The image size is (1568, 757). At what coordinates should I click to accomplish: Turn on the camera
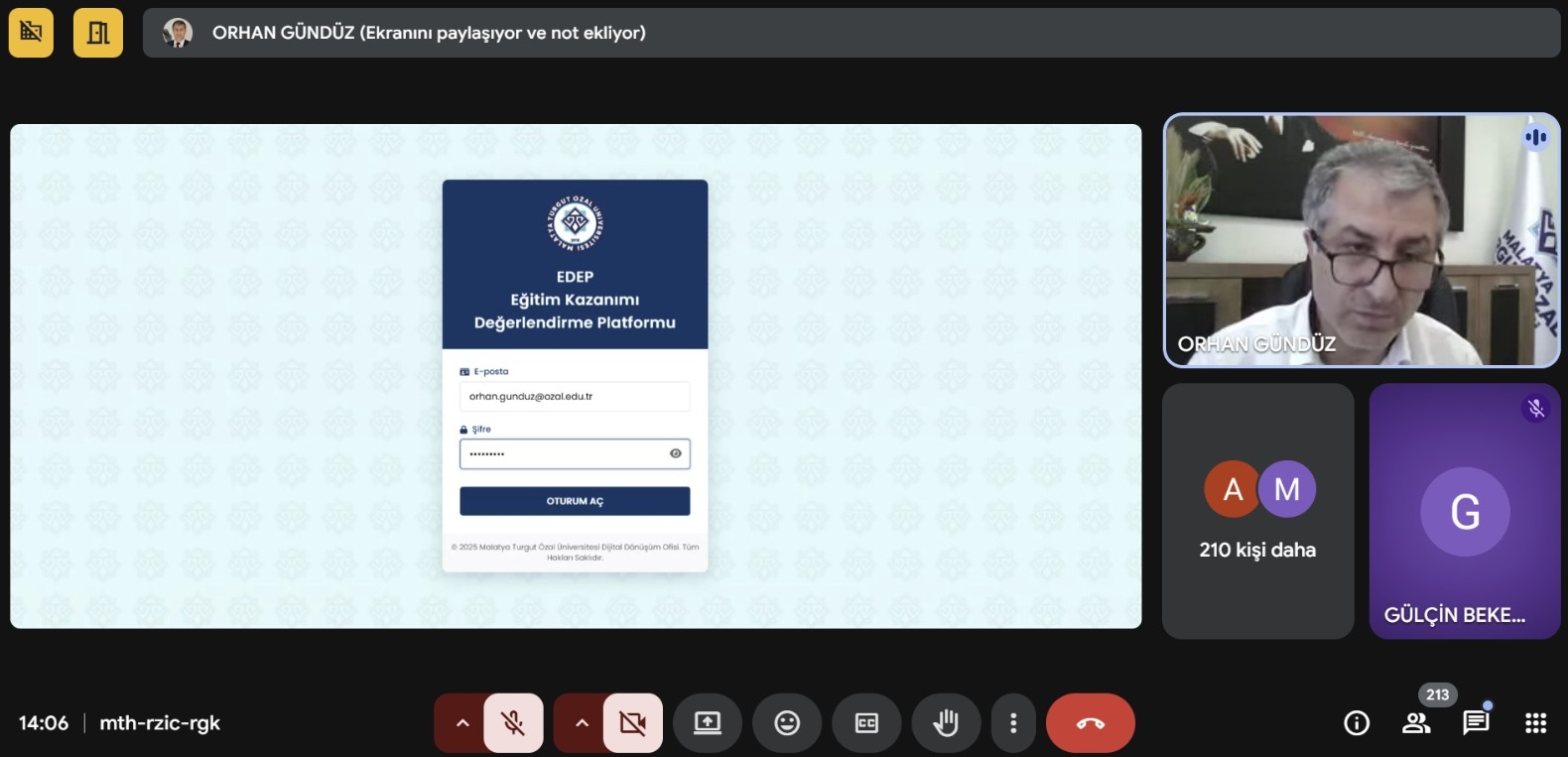click(632, 723)
